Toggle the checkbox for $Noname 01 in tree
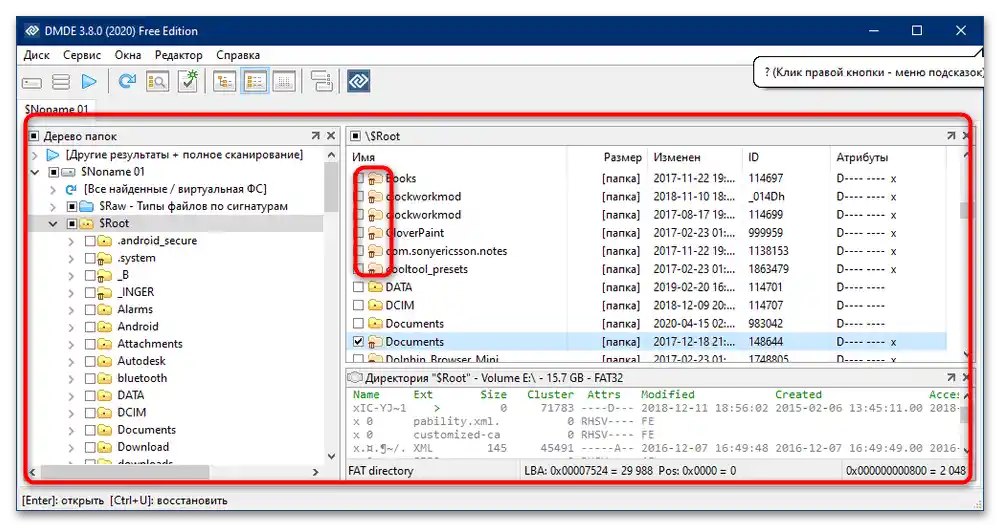 (54, 172)
